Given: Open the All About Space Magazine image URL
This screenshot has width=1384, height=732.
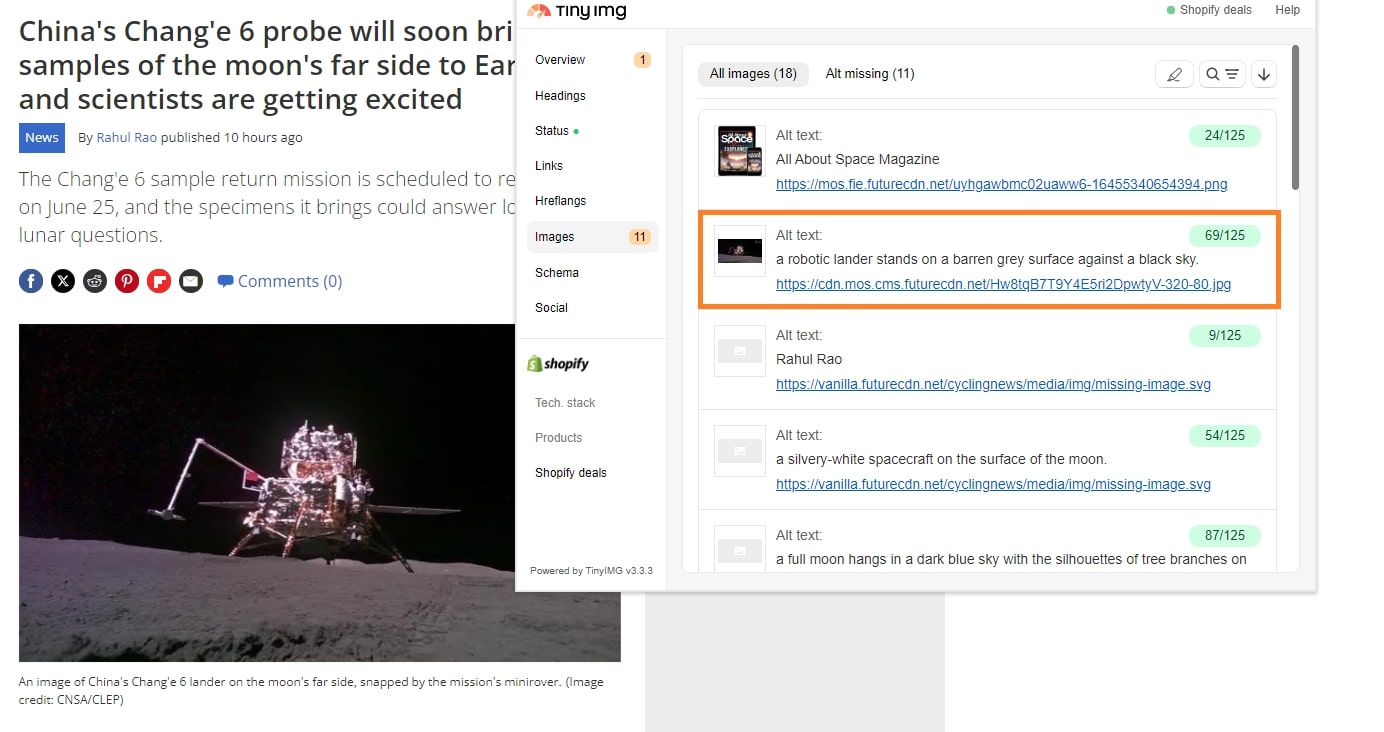Looking at the screenshot, I should (1001, 184).
